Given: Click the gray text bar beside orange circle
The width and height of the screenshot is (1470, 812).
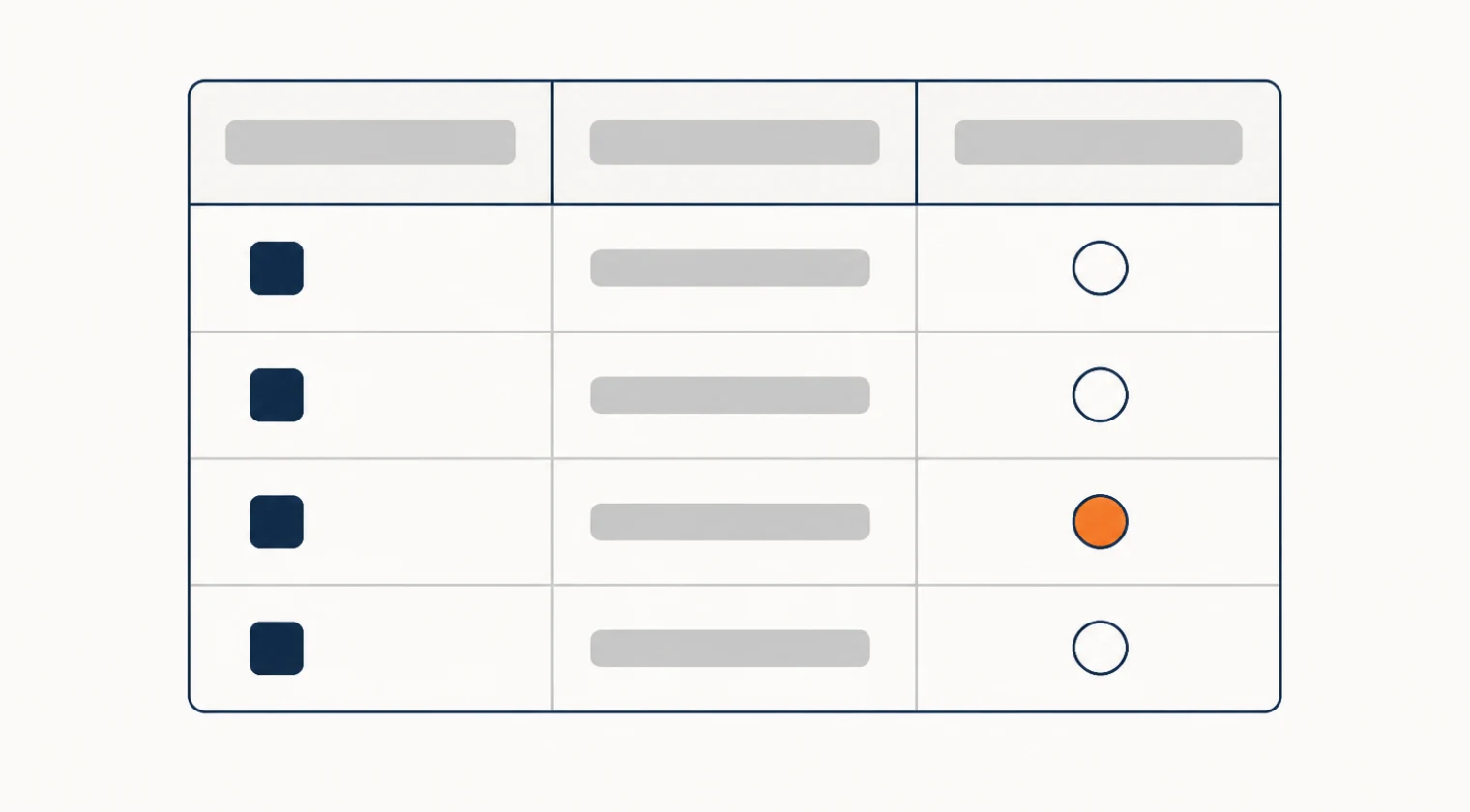Looking at the screenshot, I should [x=730, y=521].
